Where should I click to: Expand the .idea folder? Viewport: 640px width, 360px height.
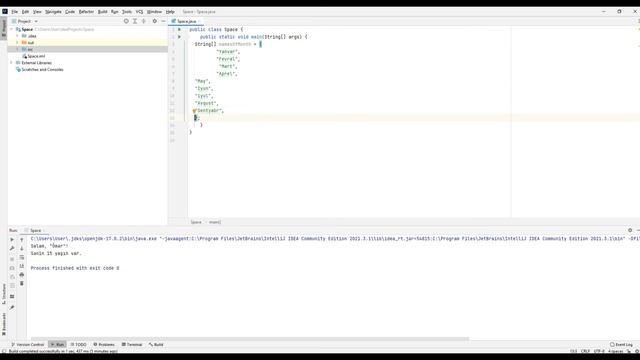tap(17, 36)
